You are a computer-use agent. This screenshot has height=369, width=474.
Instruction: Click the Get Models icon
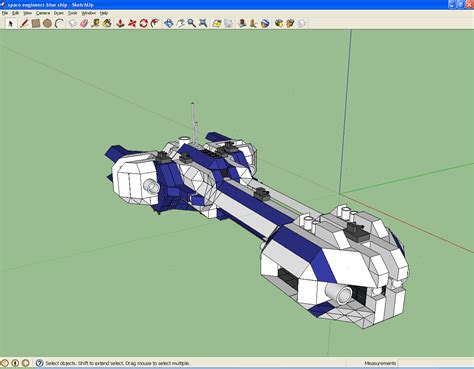[x=242, y=23]
